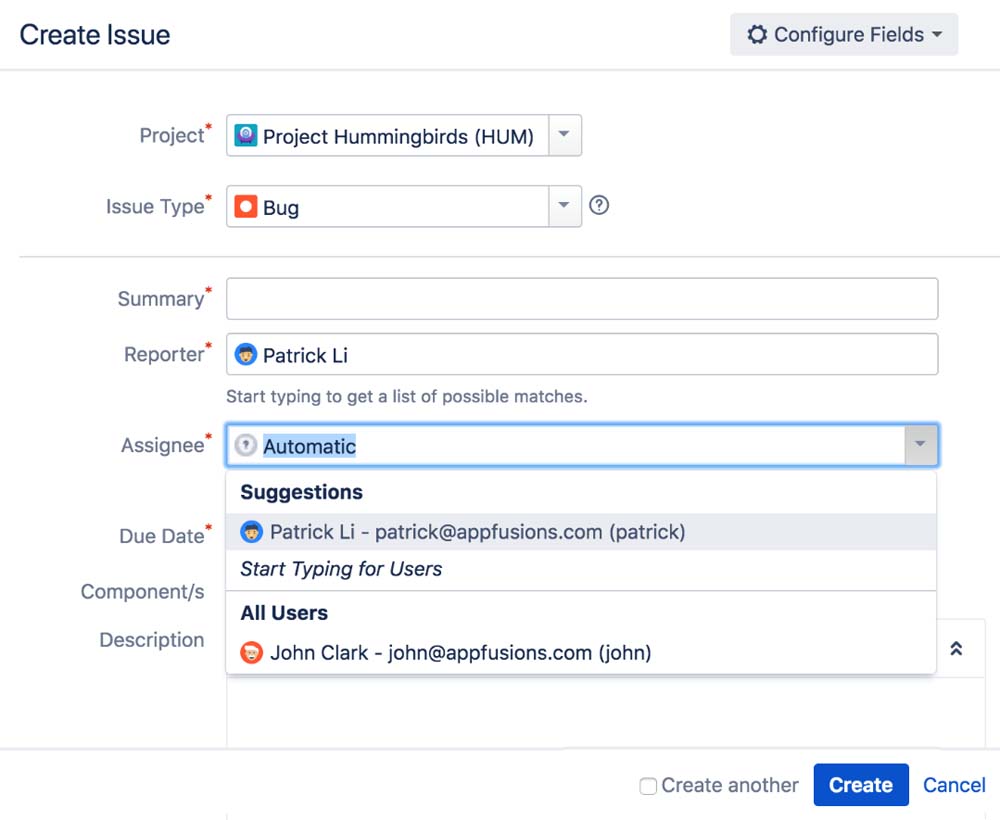Viewport: 1000px width, 820px height.
Task: Click the Automatic assignee avatar icon
Action: (245, 446)
